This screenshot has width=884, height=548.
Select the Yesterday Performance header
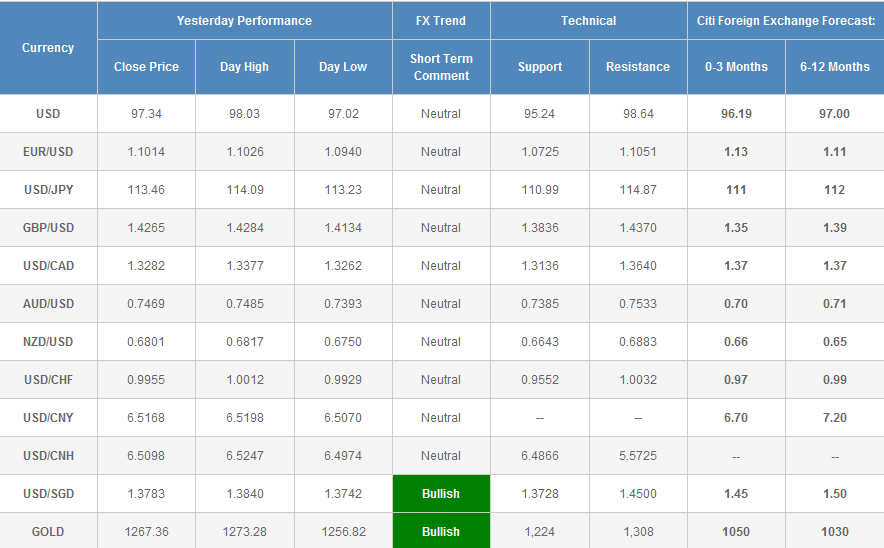point(244,21)
